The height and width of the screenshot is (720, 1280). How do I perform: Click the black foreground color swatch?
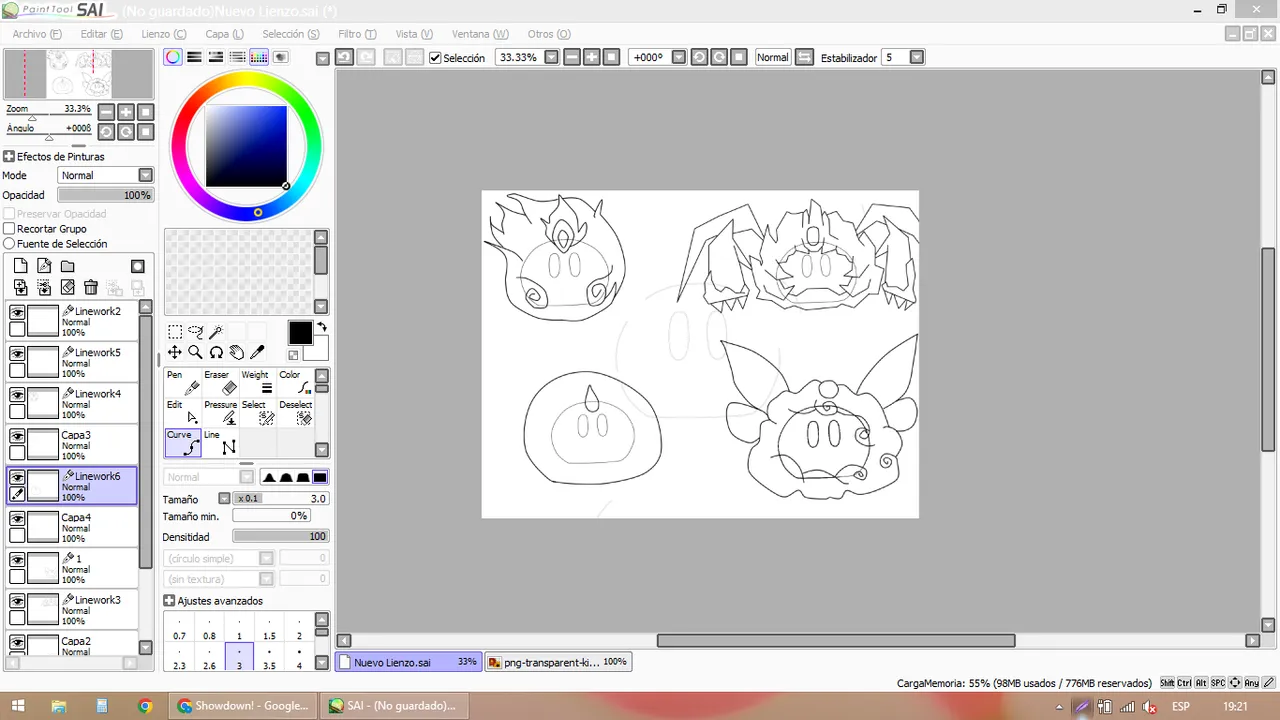click(300, 333)
